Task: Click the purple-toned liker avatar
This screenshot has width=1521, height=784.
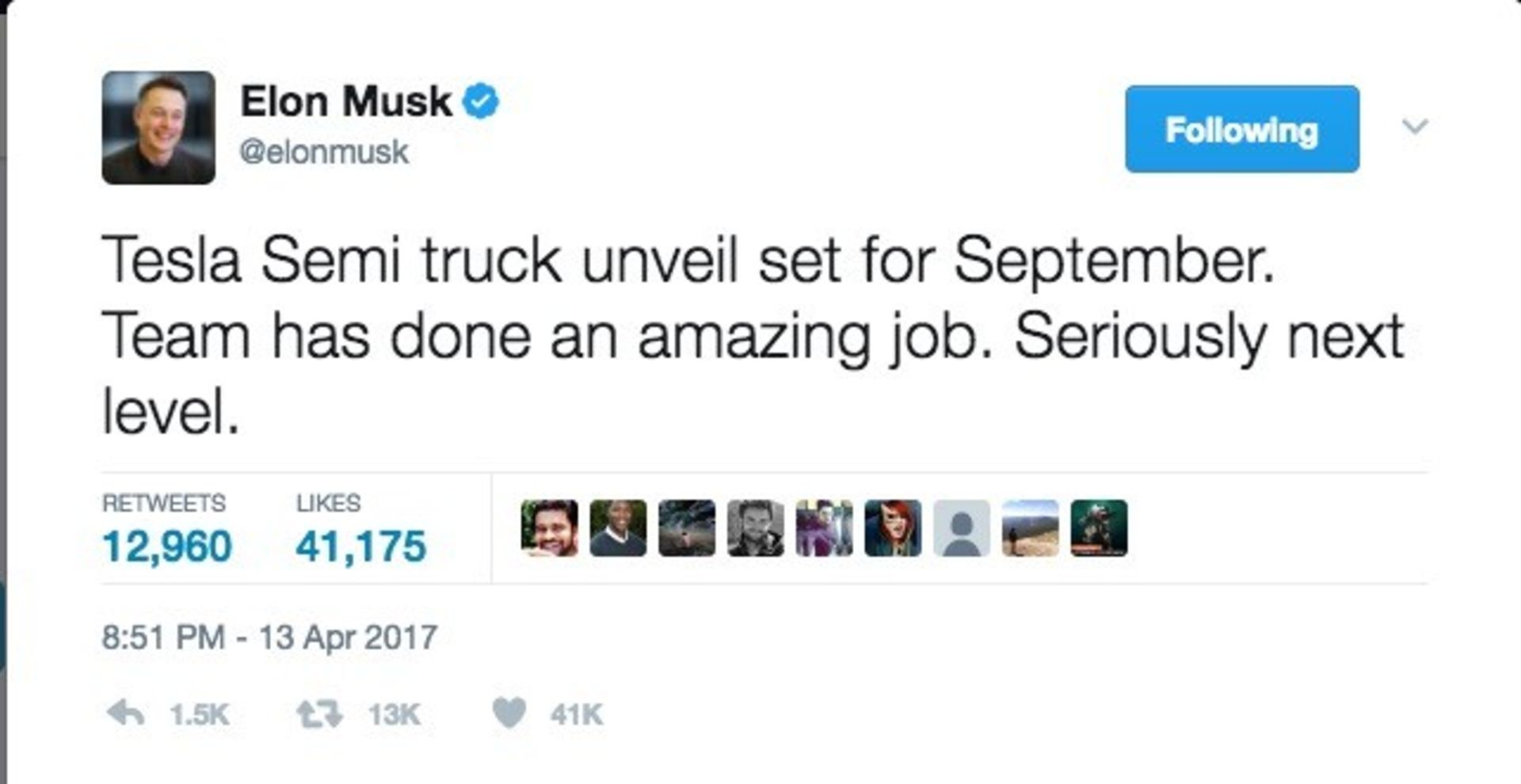Action: tap(824, 528)
